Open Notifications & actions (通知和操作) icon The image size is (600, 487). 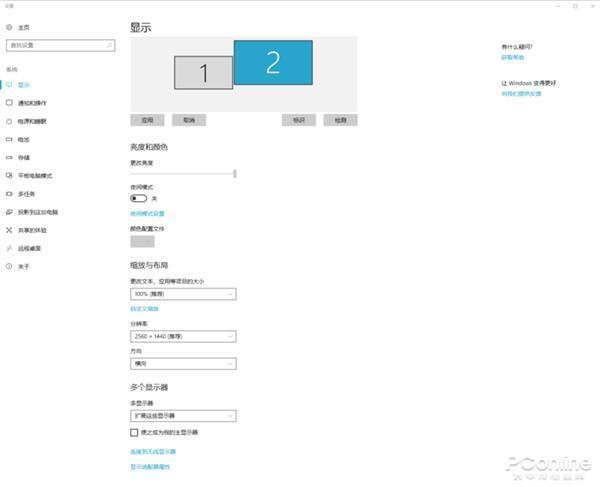pos(10,103)
